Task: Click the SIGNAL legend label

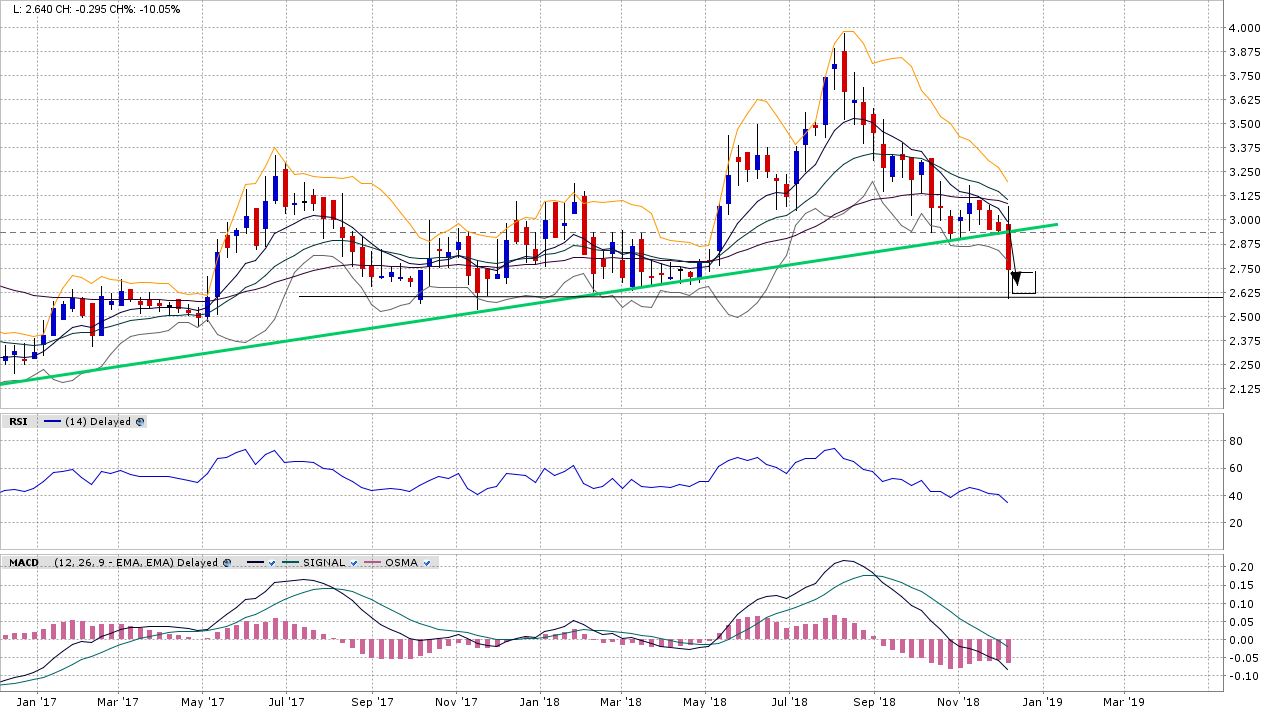Action: click(323, 563)
